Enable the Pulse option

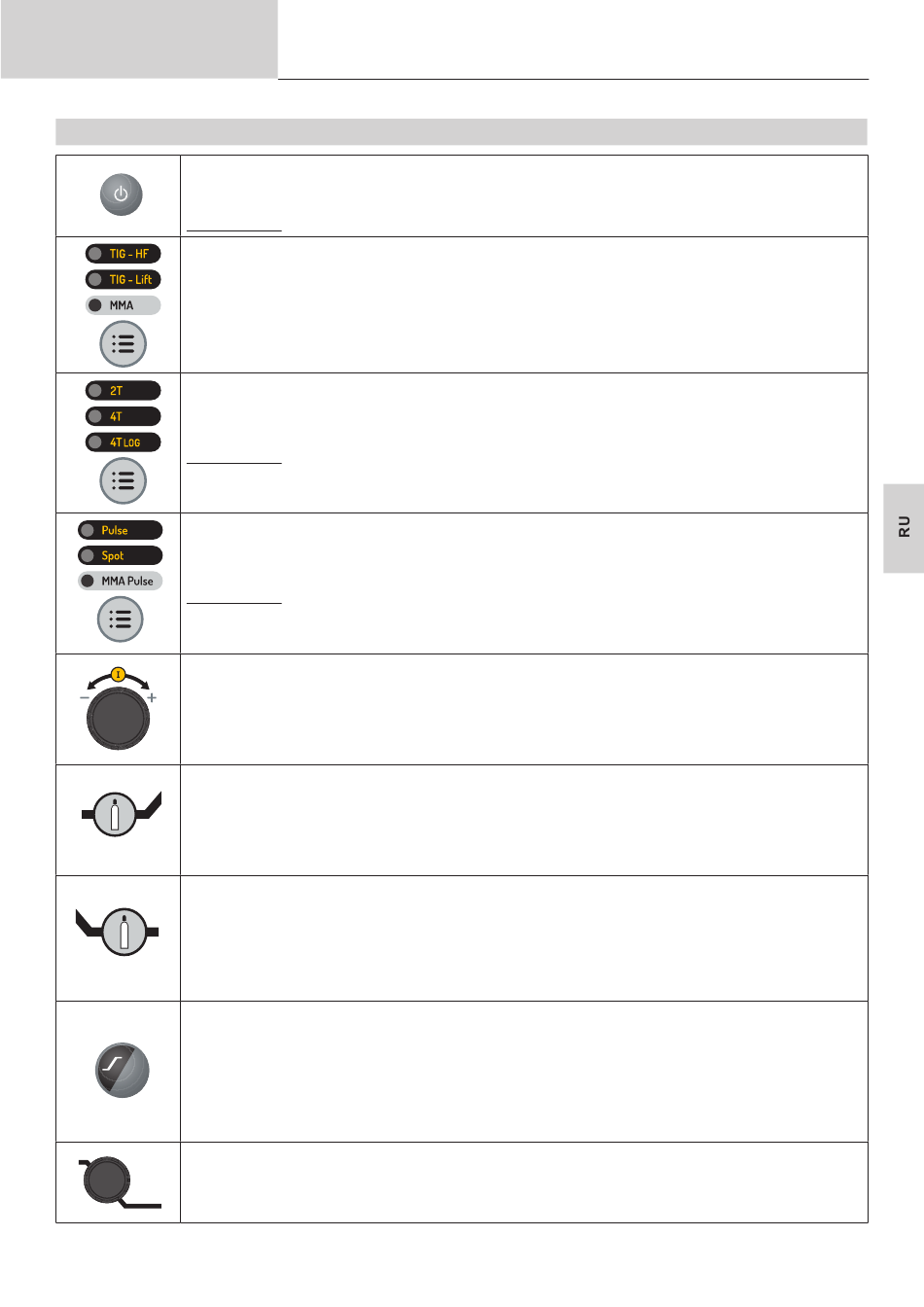pos(121,530)
